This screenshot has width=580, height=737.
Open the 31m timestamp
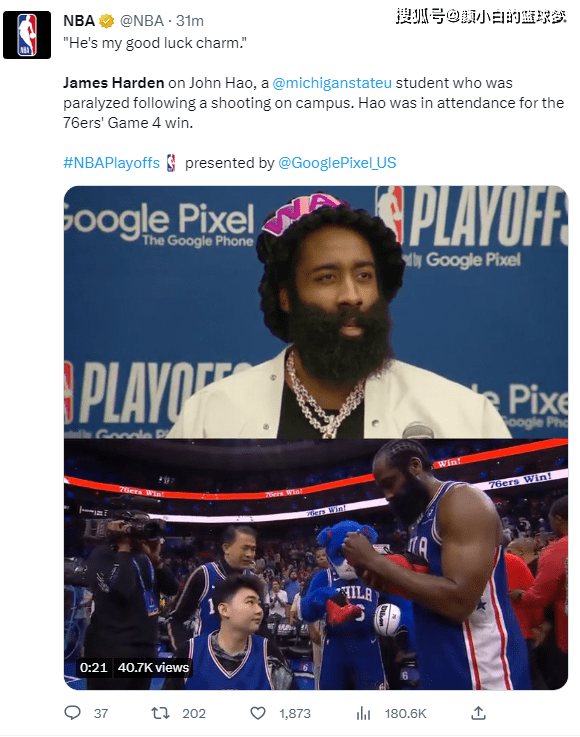[x=190, y=21]
